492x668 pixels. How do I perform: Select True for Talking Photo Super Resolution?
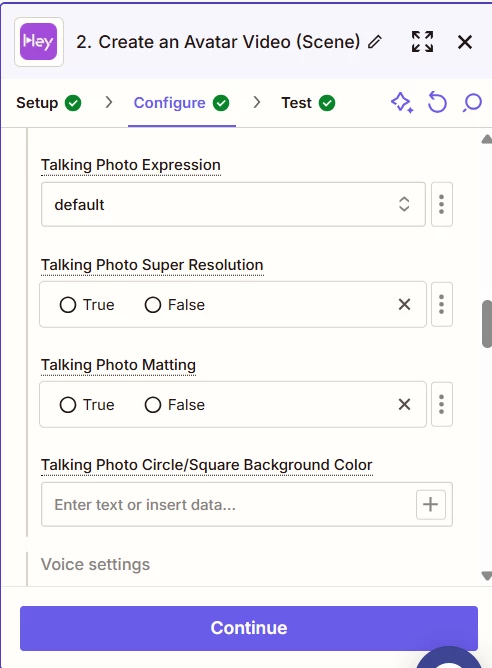87,305
